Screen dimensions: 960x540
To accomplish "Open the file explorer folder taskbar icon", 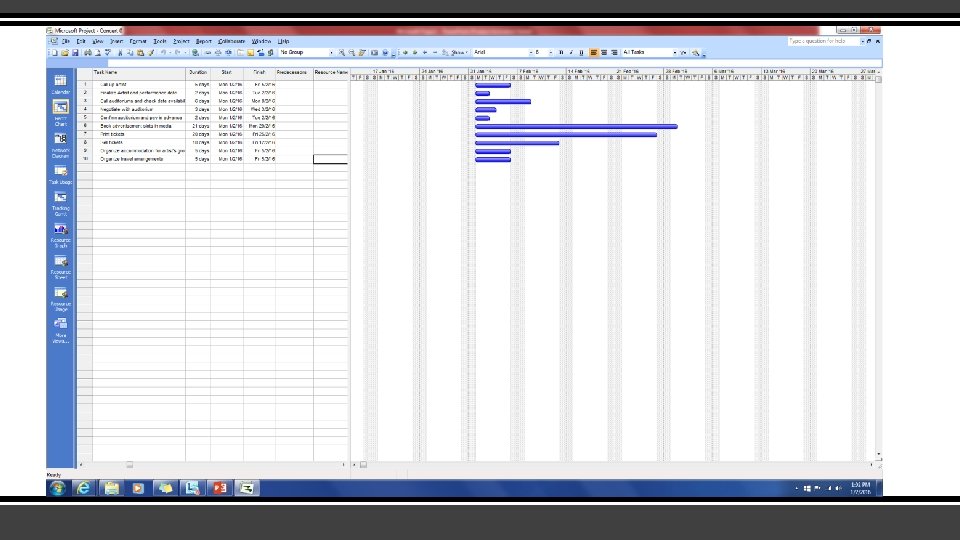I will click(x=111, y=488).
